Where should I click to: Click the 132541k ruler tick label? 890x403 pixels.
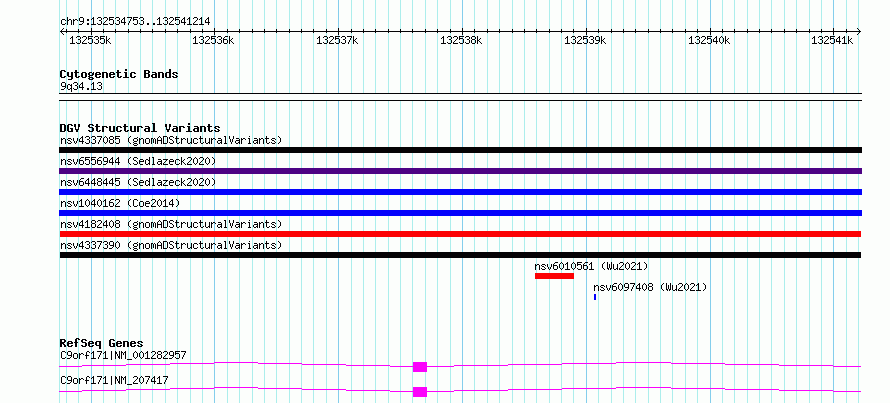tap(833, 40)
